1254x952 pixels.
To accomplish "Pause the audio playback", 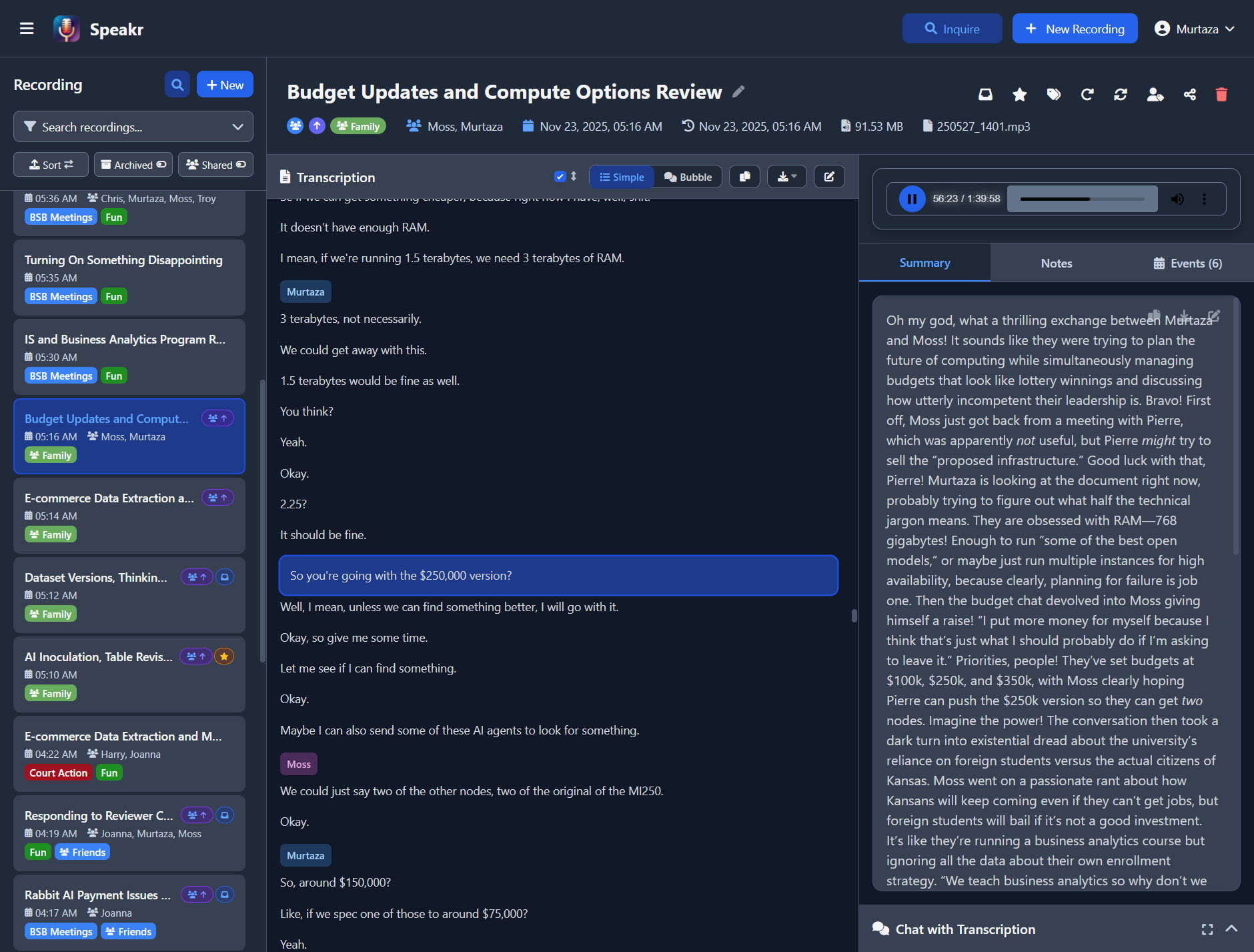I will click(911, 198).
